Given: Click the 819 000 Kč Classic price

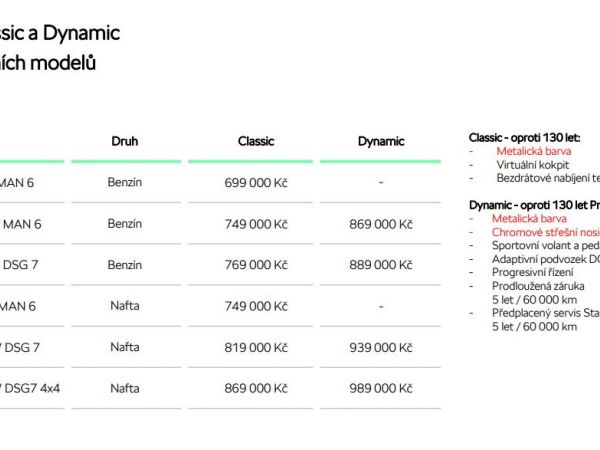Looking at the screenshot, I should pos(256,347).
